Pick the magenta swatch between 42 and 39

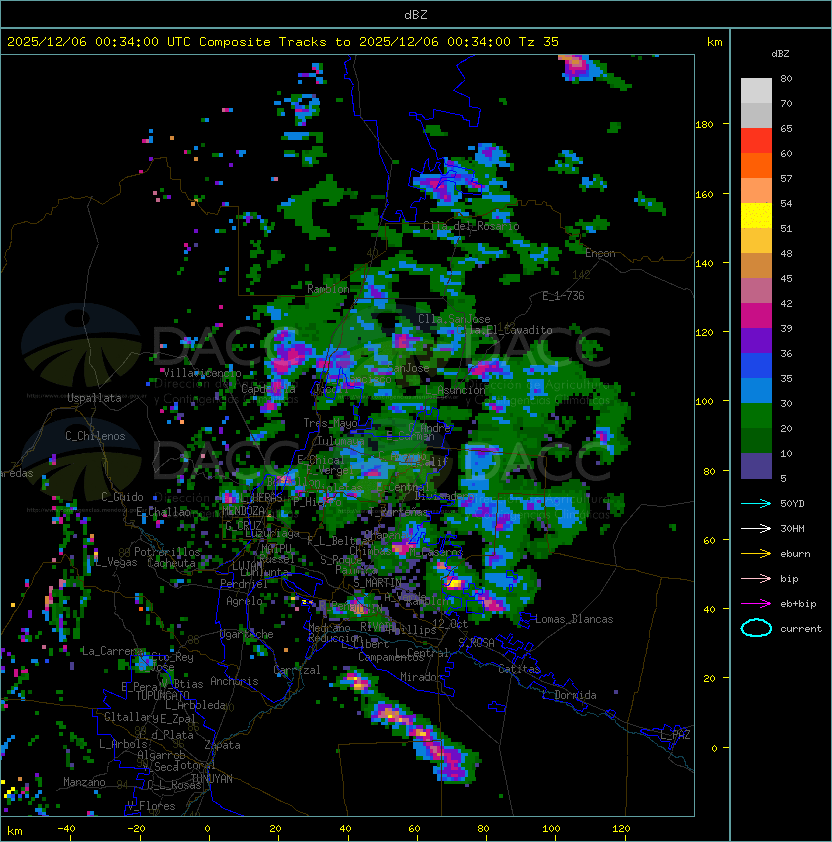click(x=756, y=316)
